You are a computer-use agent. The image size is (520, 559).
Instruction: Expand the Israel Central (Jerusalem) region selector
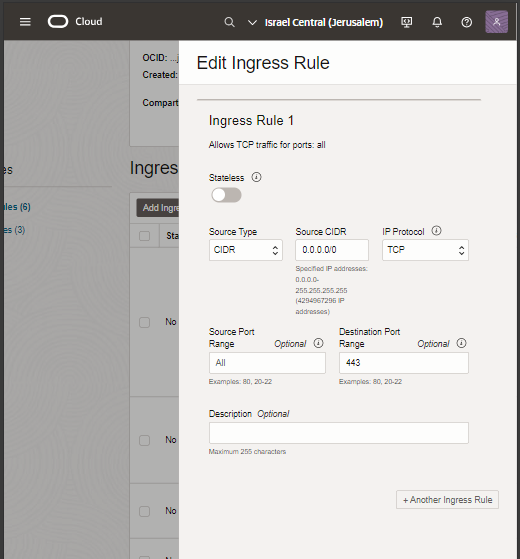point(315,22)
